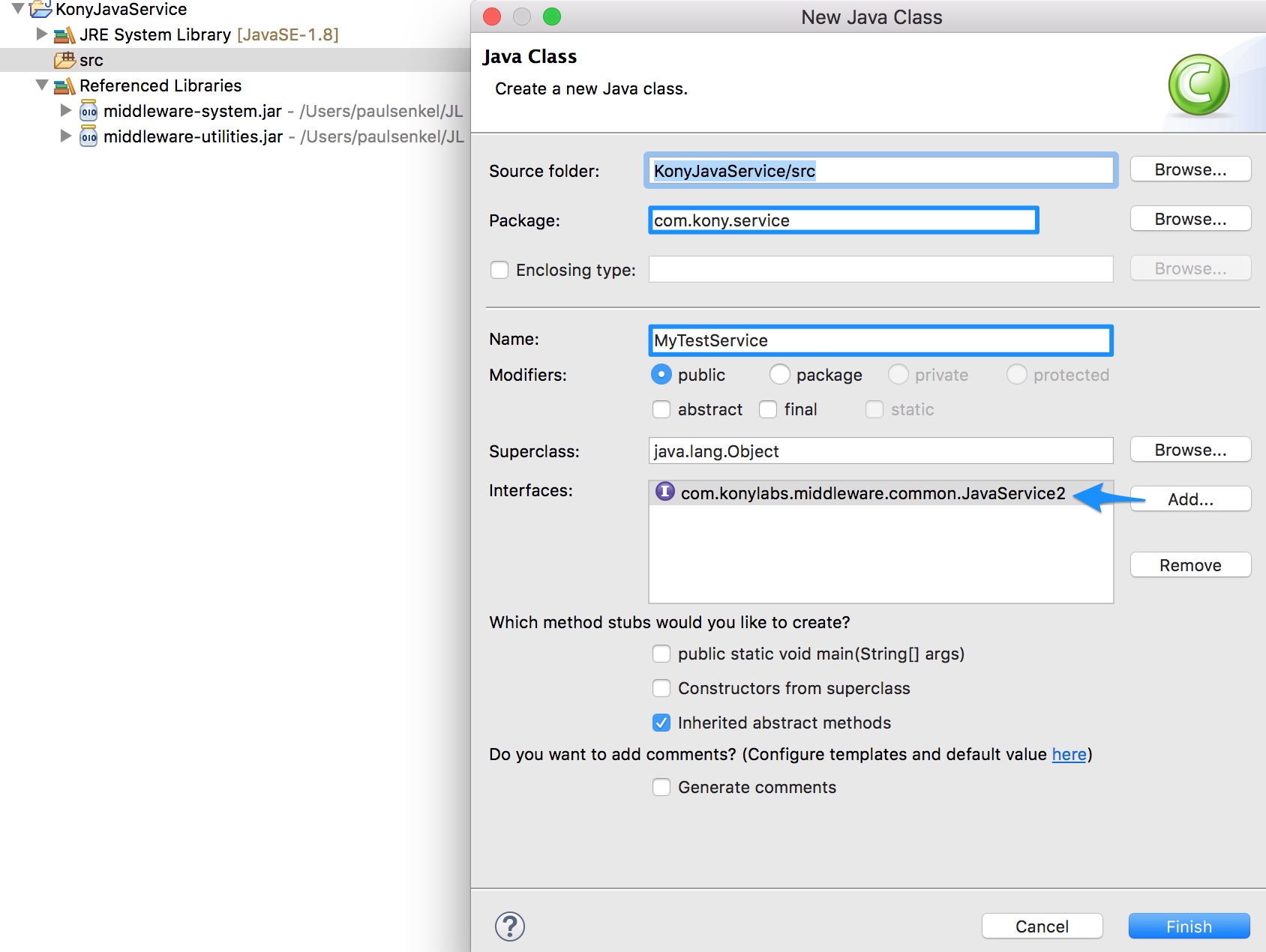This screenshot has width=1266, height=952.
Task: Expand the JRE System Library node
Action: point(42,34)
